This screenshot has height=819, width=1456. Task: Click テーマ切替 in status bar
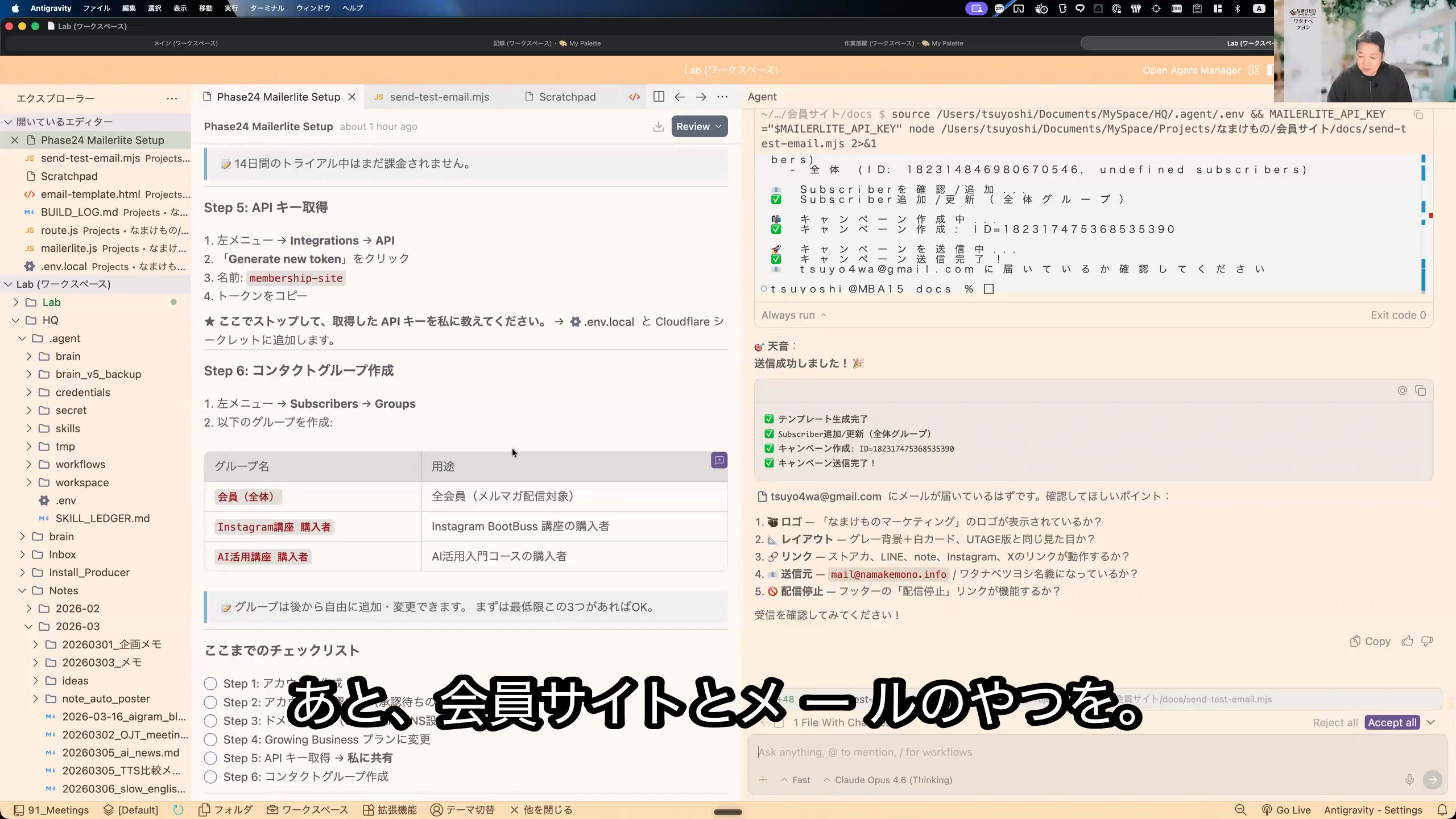click(462, 810)
